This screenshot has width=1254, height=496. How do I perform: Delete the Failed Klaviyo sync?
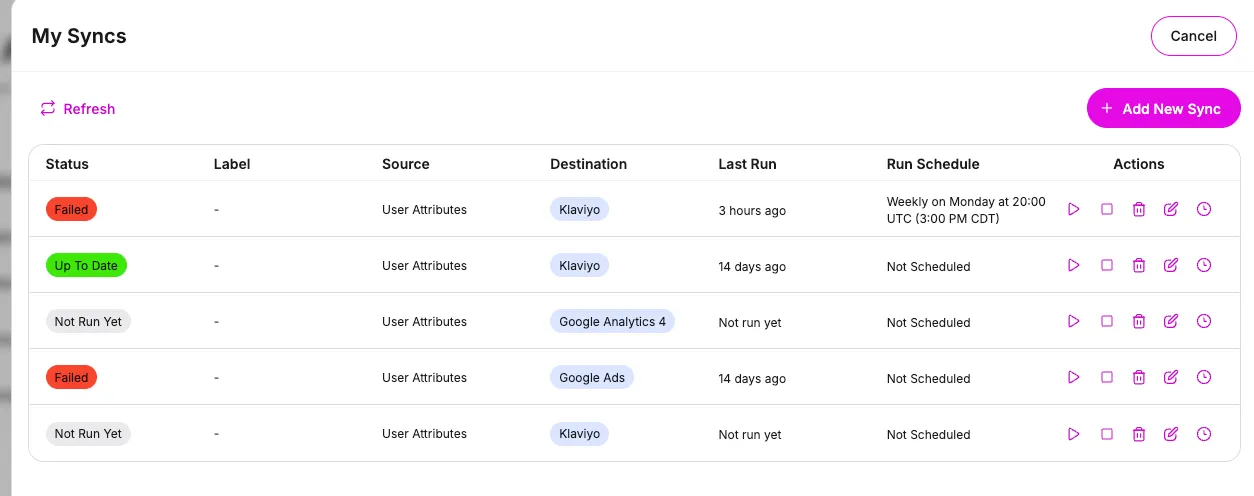tap(1139, 209)
